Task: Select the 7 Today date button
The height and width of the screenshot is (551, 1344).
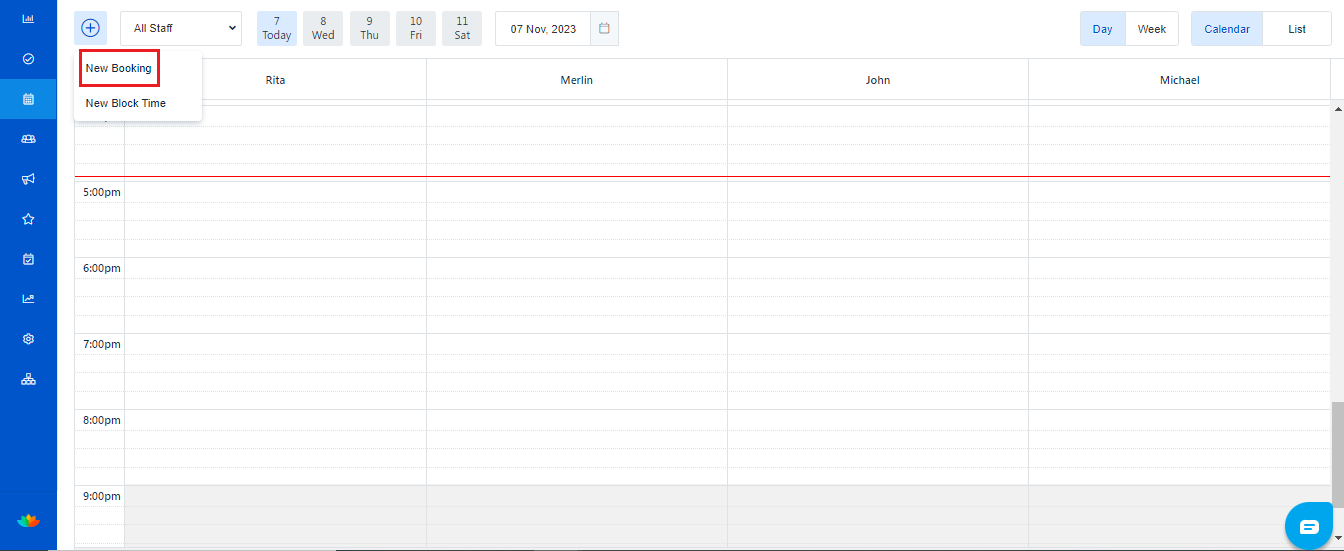Action: coord(277,28)
